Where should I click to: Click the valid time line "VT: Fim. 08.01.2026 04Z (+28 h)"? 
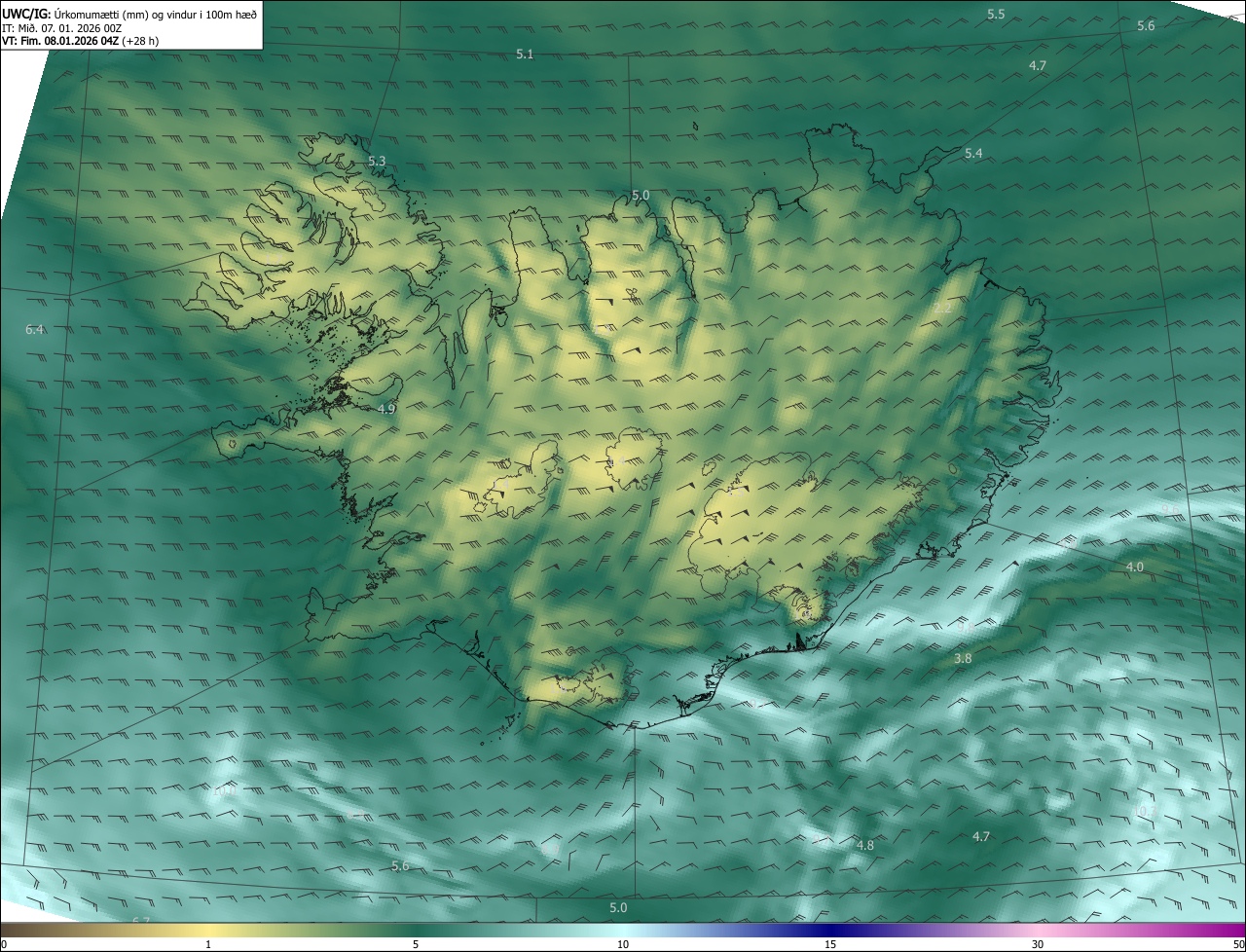(80, 42)
